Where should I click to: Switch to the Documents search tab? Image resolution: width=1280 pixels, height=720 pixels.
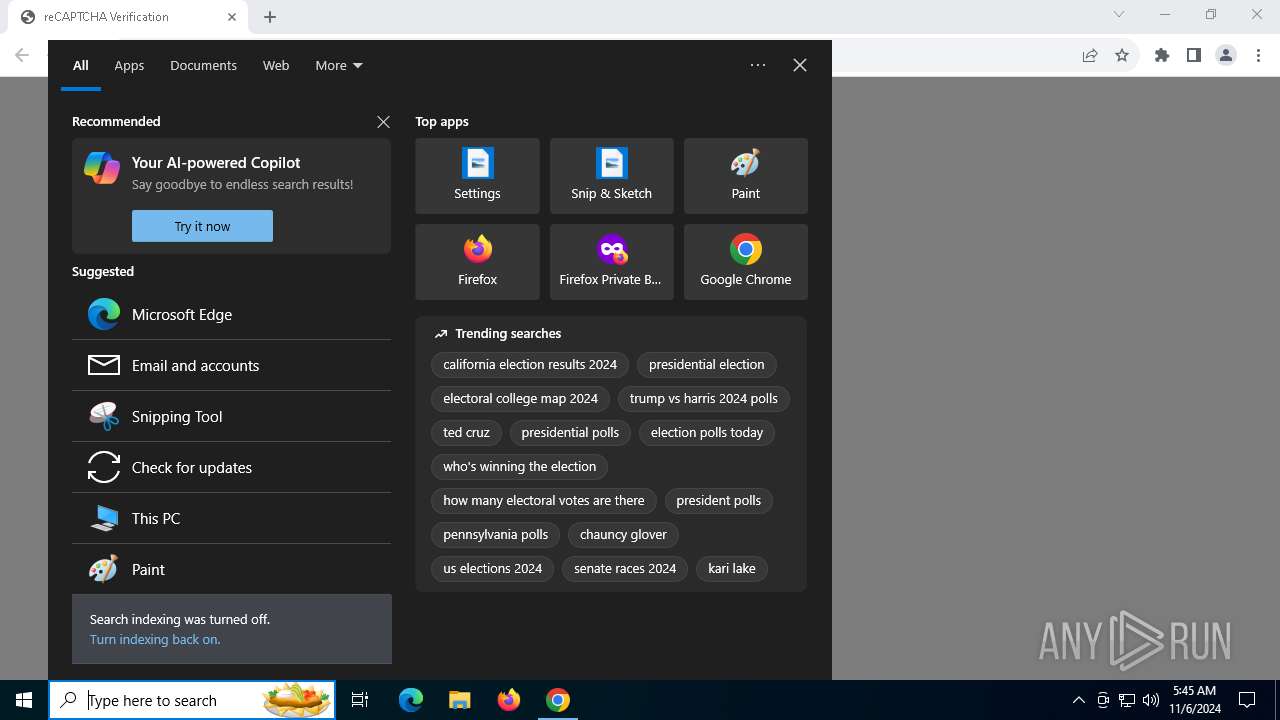click(203, 65)
